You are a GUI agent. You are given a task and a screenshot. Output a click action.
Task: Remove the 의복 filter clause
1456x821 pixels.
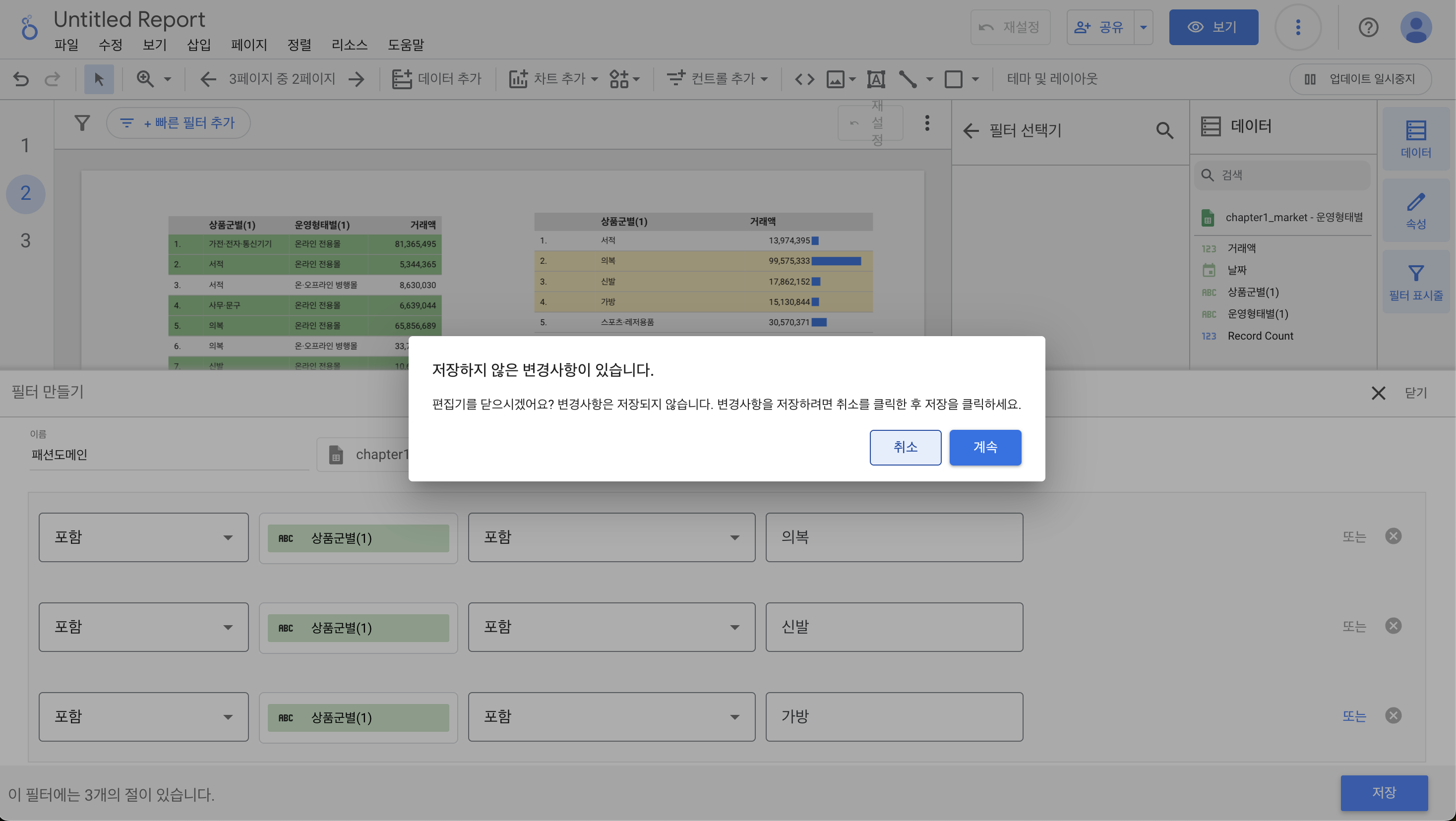click(1393, 535)
